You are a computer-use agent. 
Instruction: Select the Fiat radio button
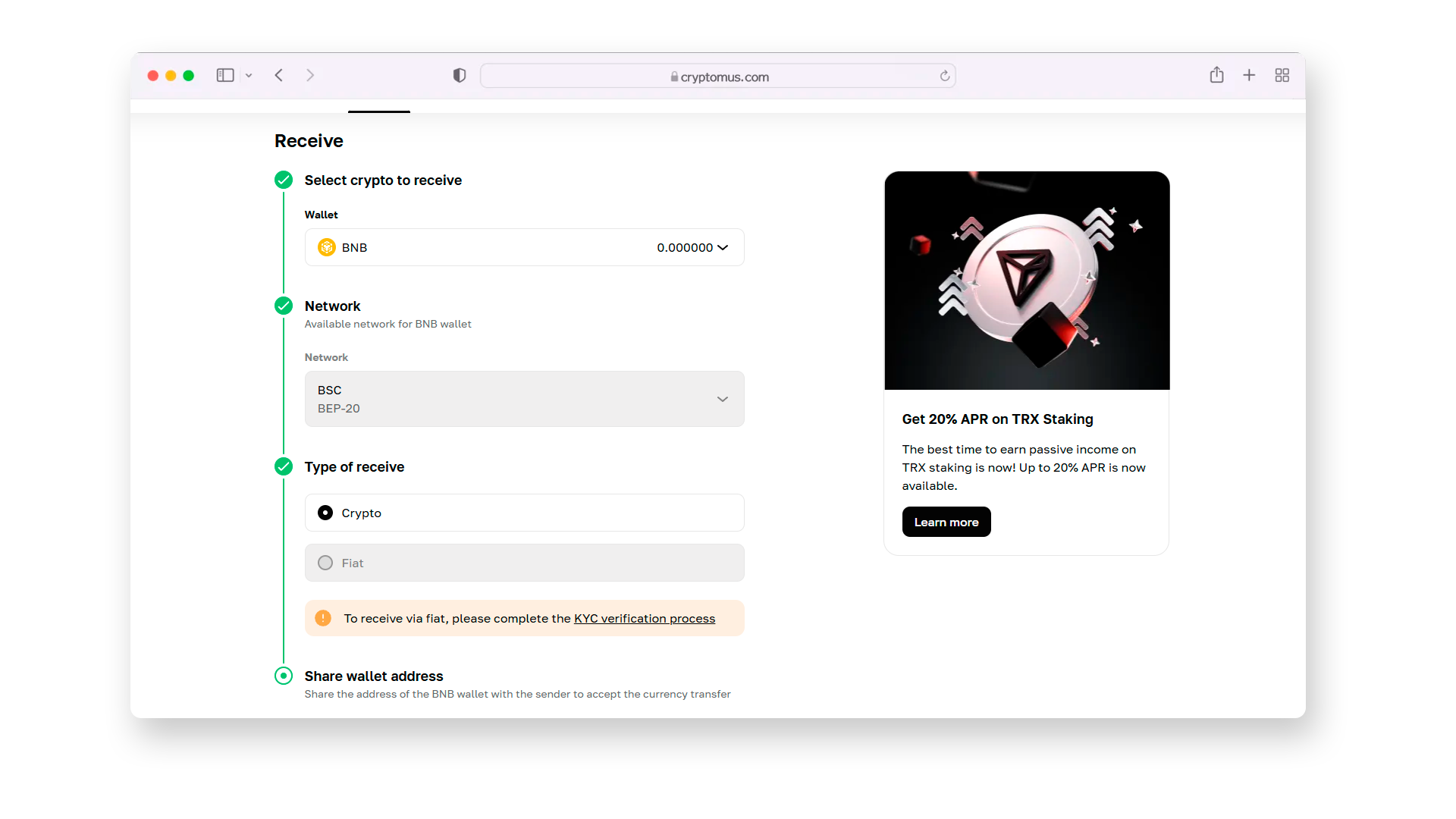pos(325,562)
